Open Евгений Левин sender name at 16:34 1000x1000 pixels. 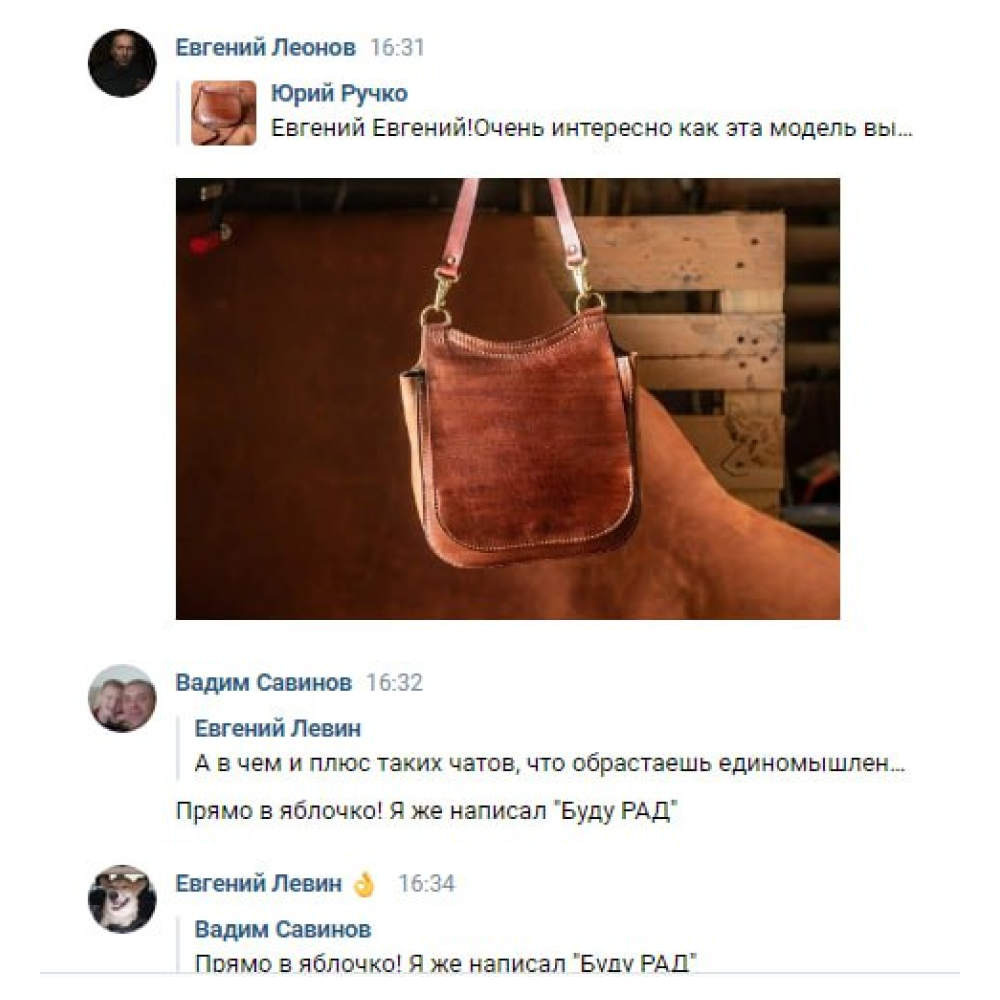[259, 883]
